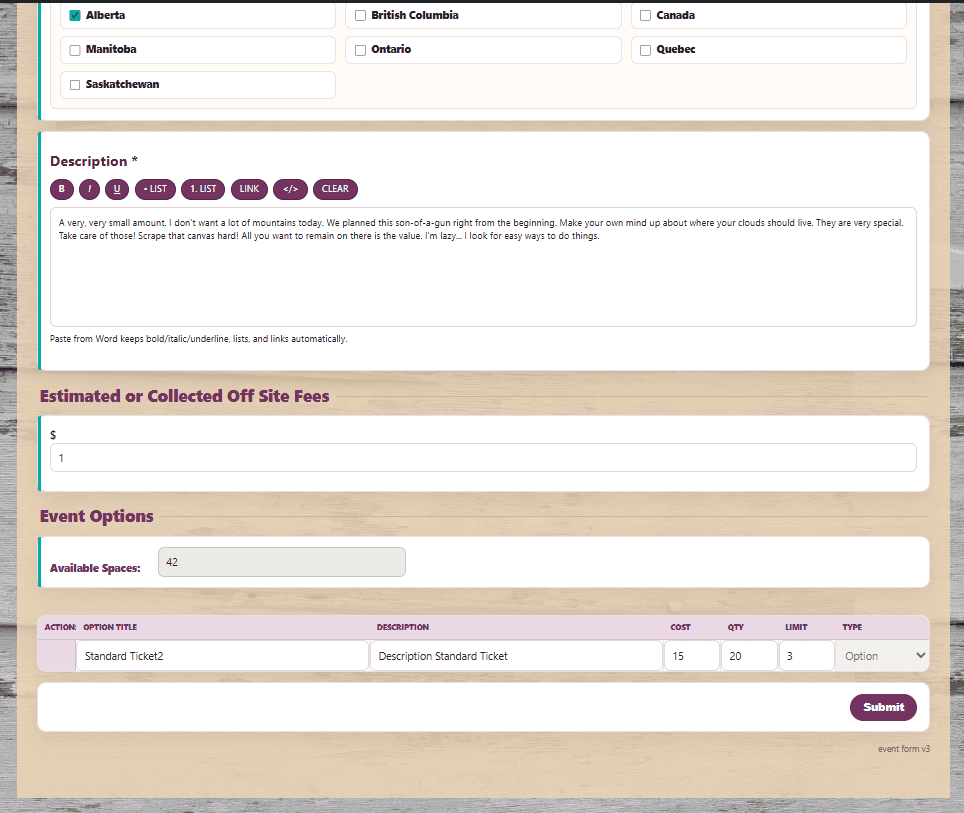Check the Manitoba checkbox
The image size is (964, 813).
75,50
